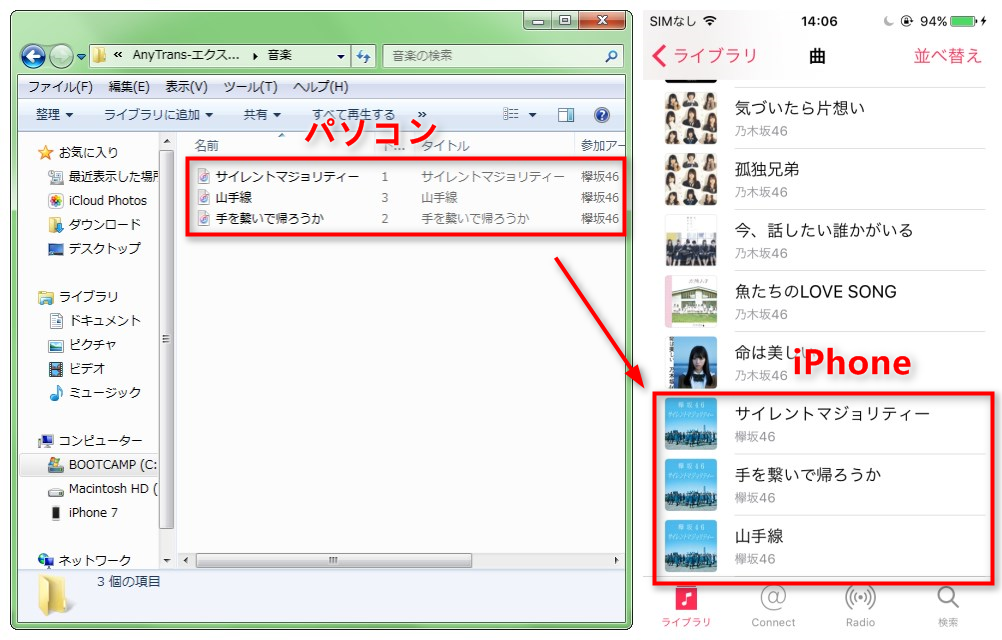Click すべて再生する button
The width and height of the screenshot is (1002, 640).
coord(353,115)
